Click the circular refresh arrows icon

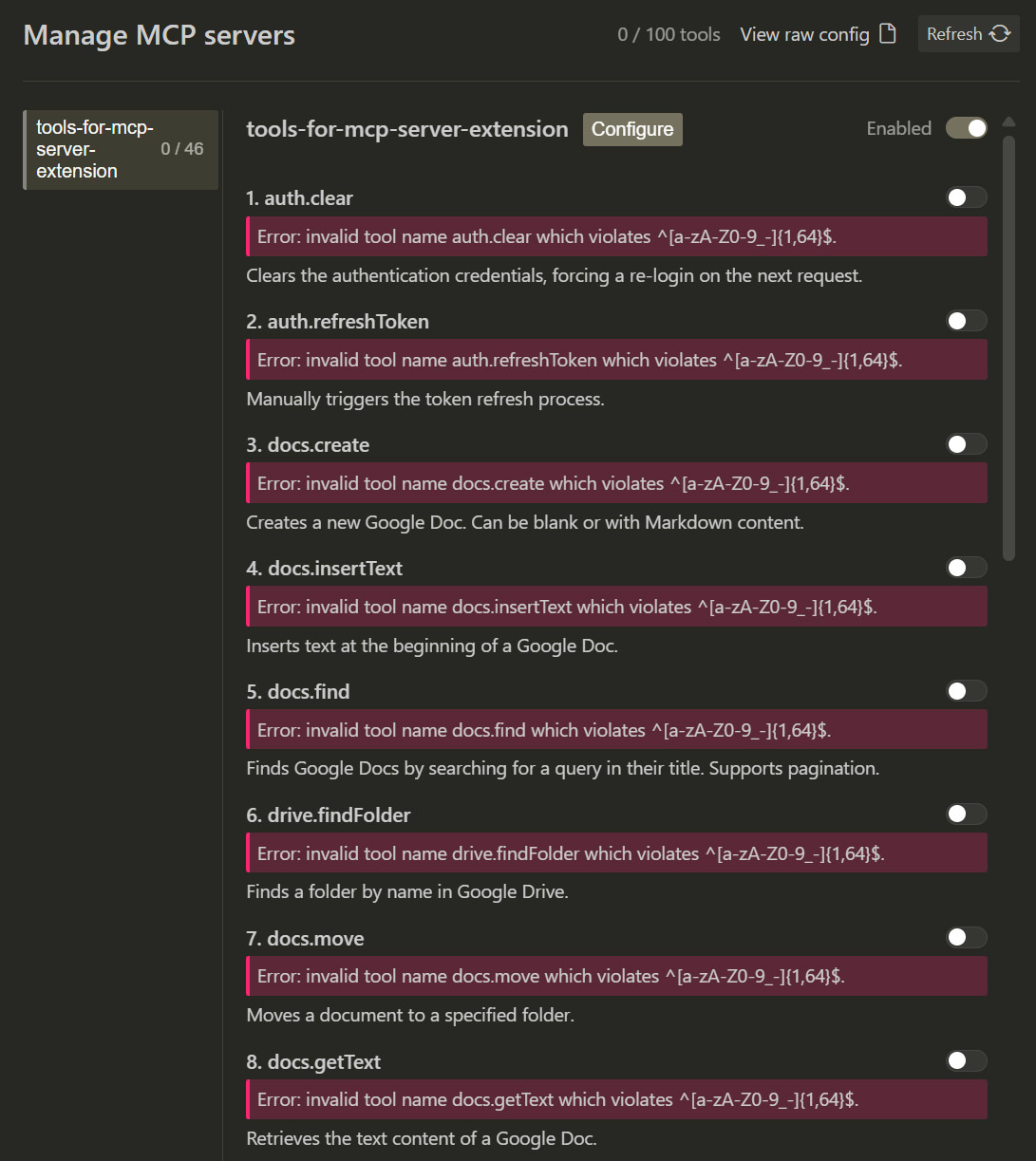click(x=1000, y=34)
